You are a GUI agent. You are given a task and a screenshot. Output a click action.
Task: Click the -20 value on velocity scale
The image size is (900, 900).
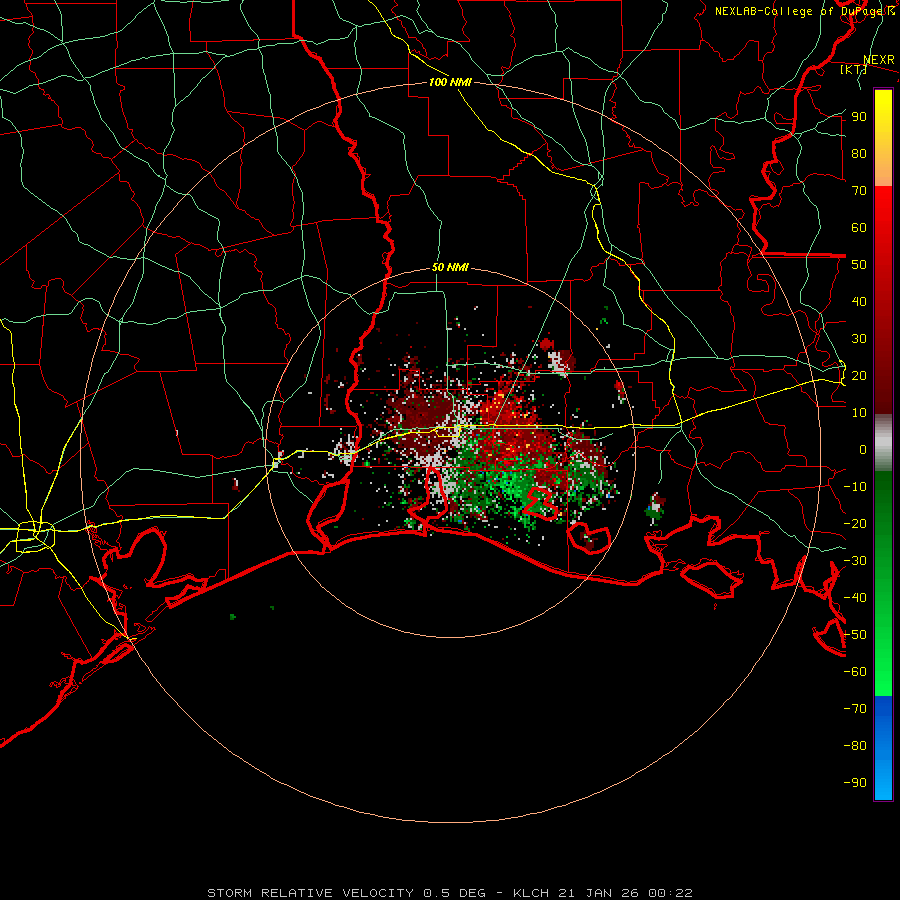tap(855, 524)
